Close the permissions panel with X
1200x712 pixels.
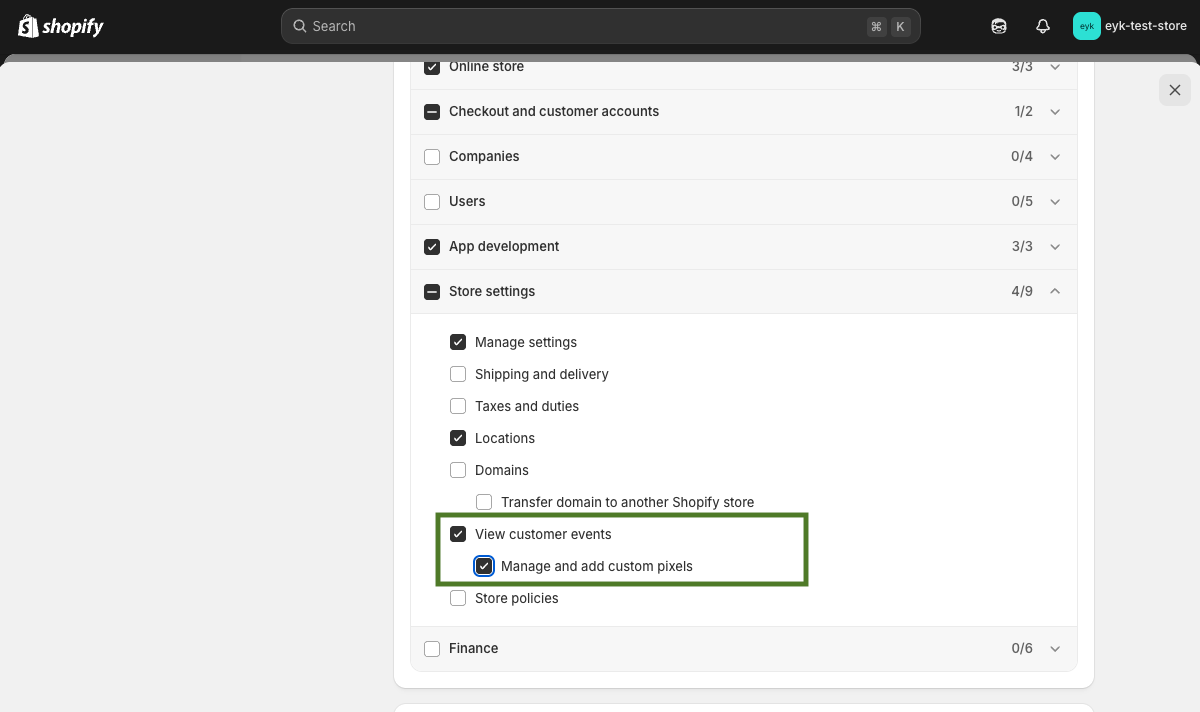pyautogui.click(x=1175, y=90)
